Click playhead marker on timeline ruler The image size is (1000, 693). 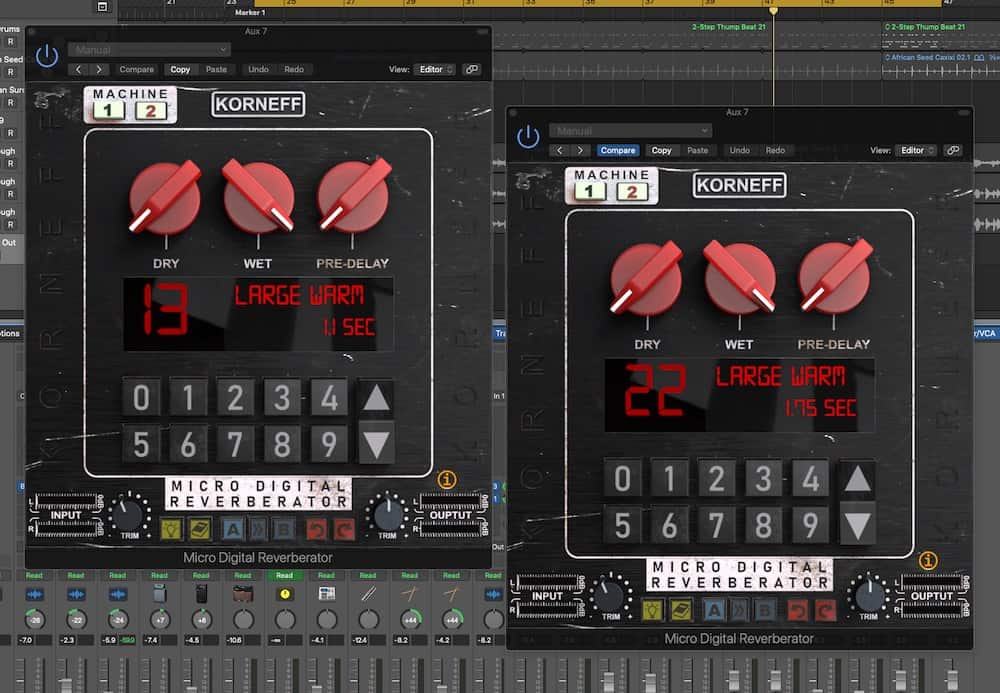pos(773,11)
